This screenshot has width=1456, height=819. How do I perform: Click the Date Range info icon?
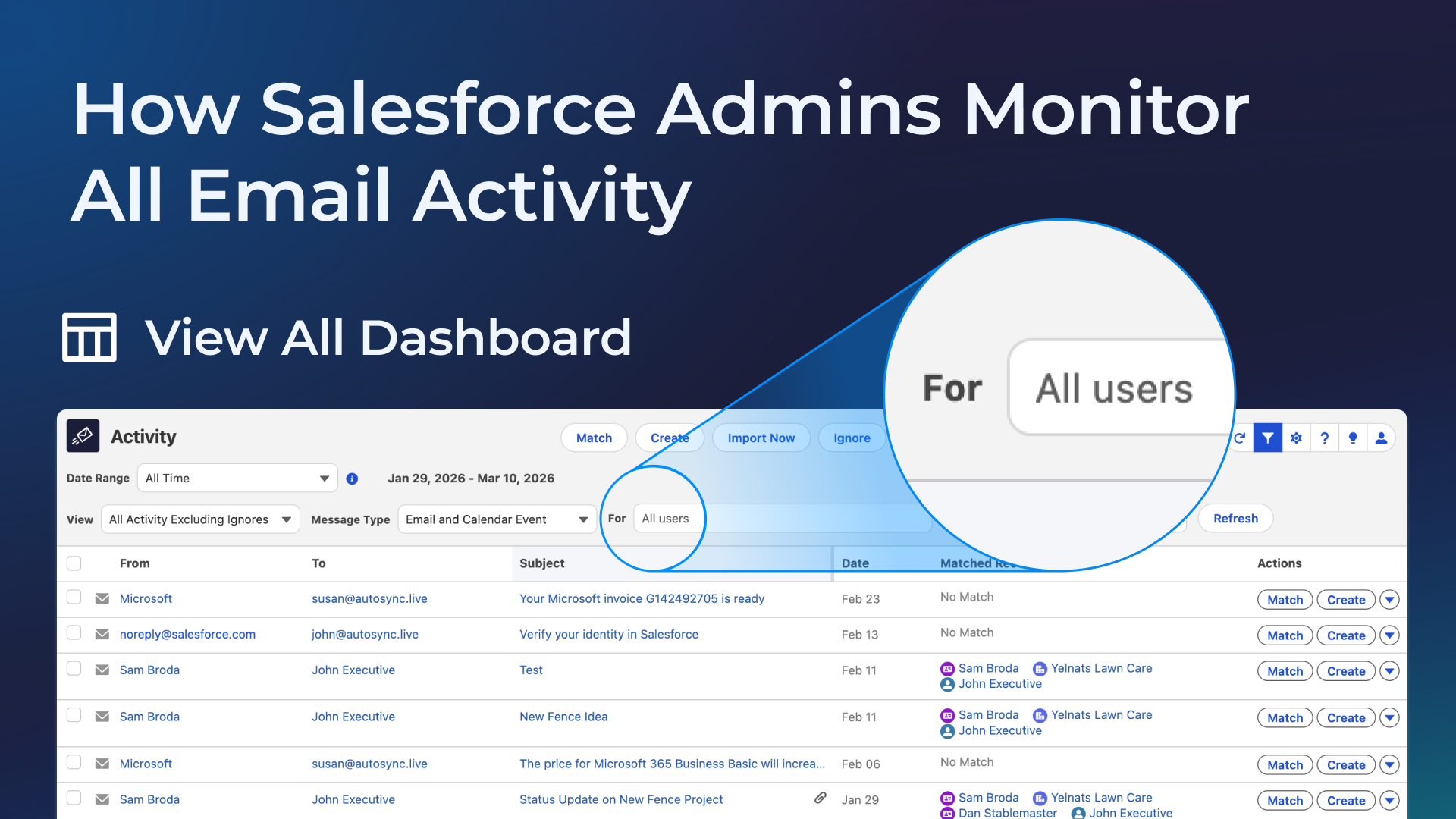pos(352,479)
